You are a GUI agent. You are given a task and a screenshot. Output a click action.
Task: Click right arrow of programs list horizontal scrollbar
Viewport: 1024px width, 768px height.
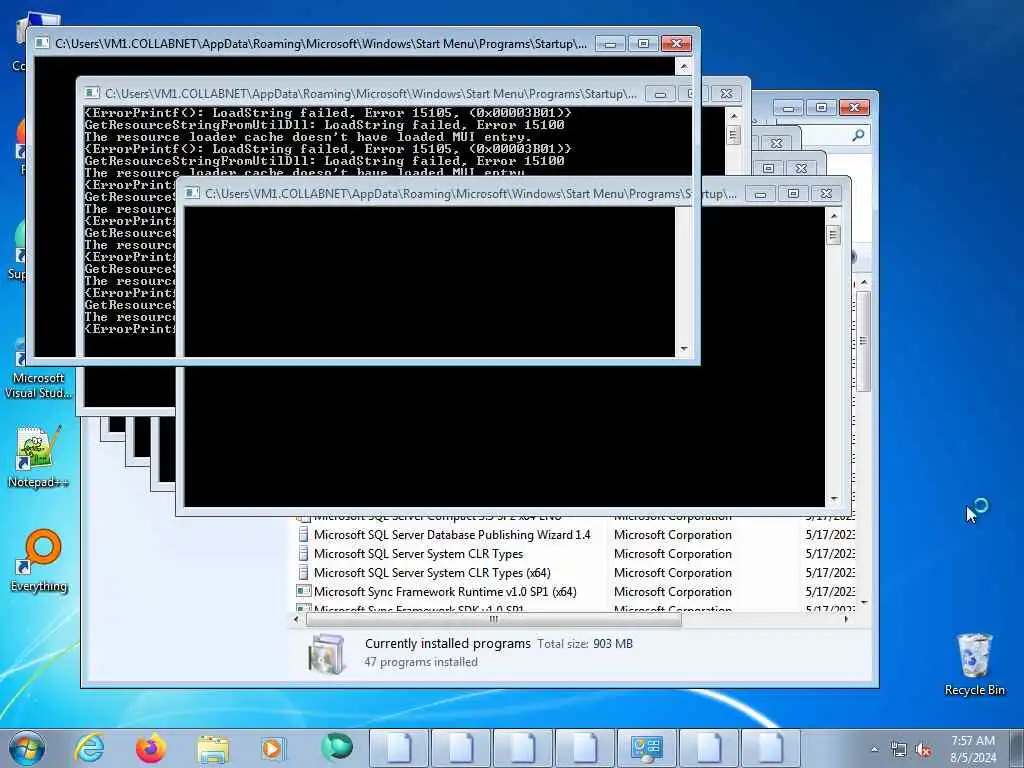846,619
